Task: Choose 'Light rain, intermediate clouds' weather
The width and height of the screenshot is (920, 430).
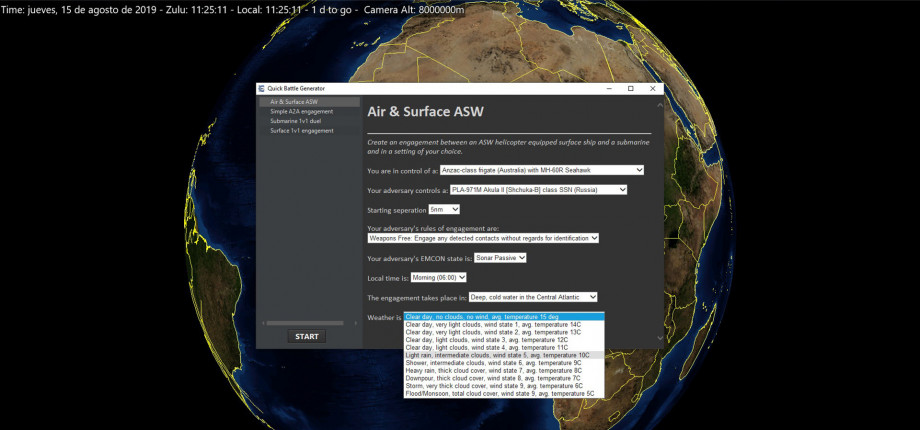Action: tap(503, 355)
